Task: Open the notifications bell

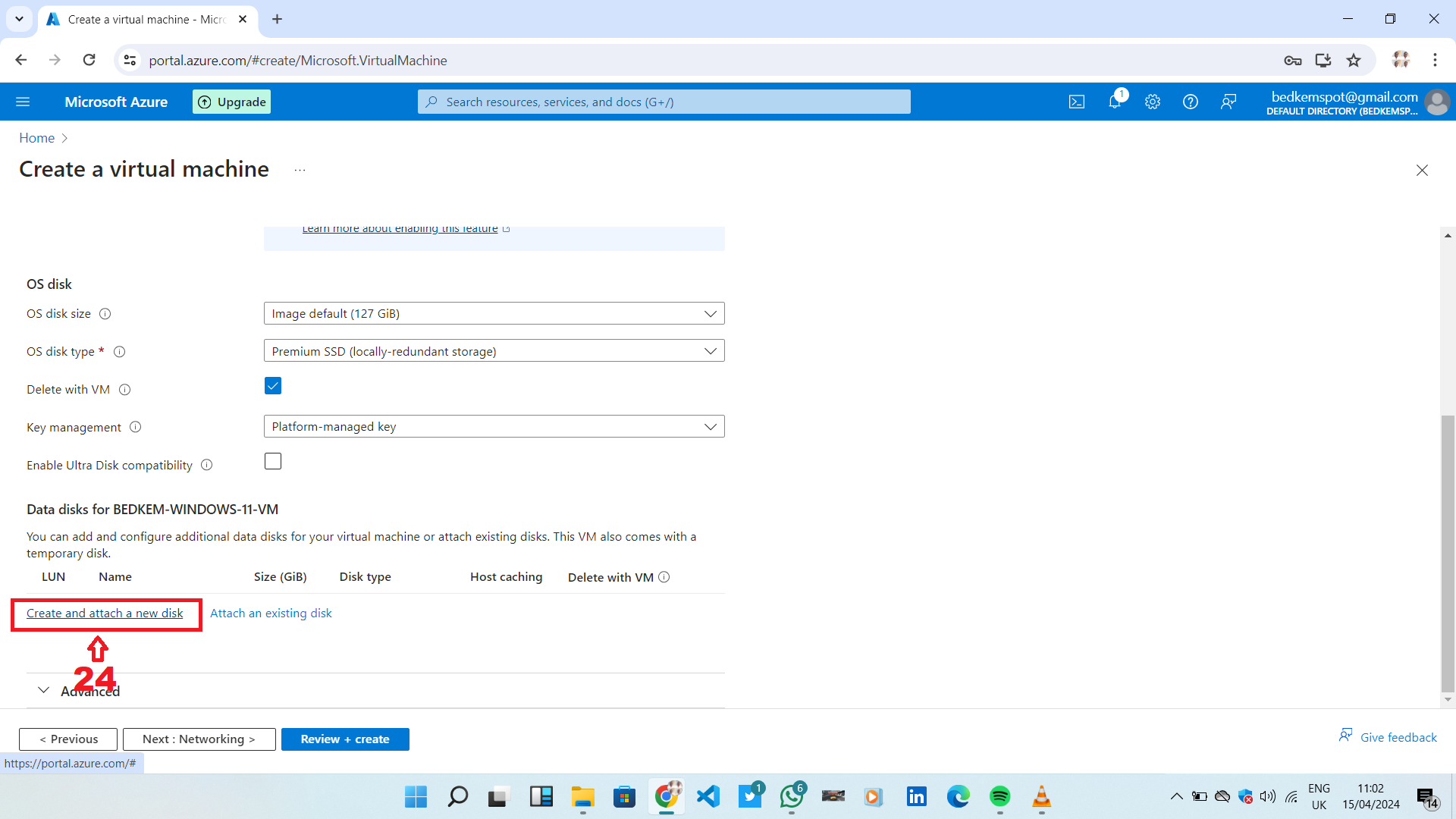Action: point(1115,102)
